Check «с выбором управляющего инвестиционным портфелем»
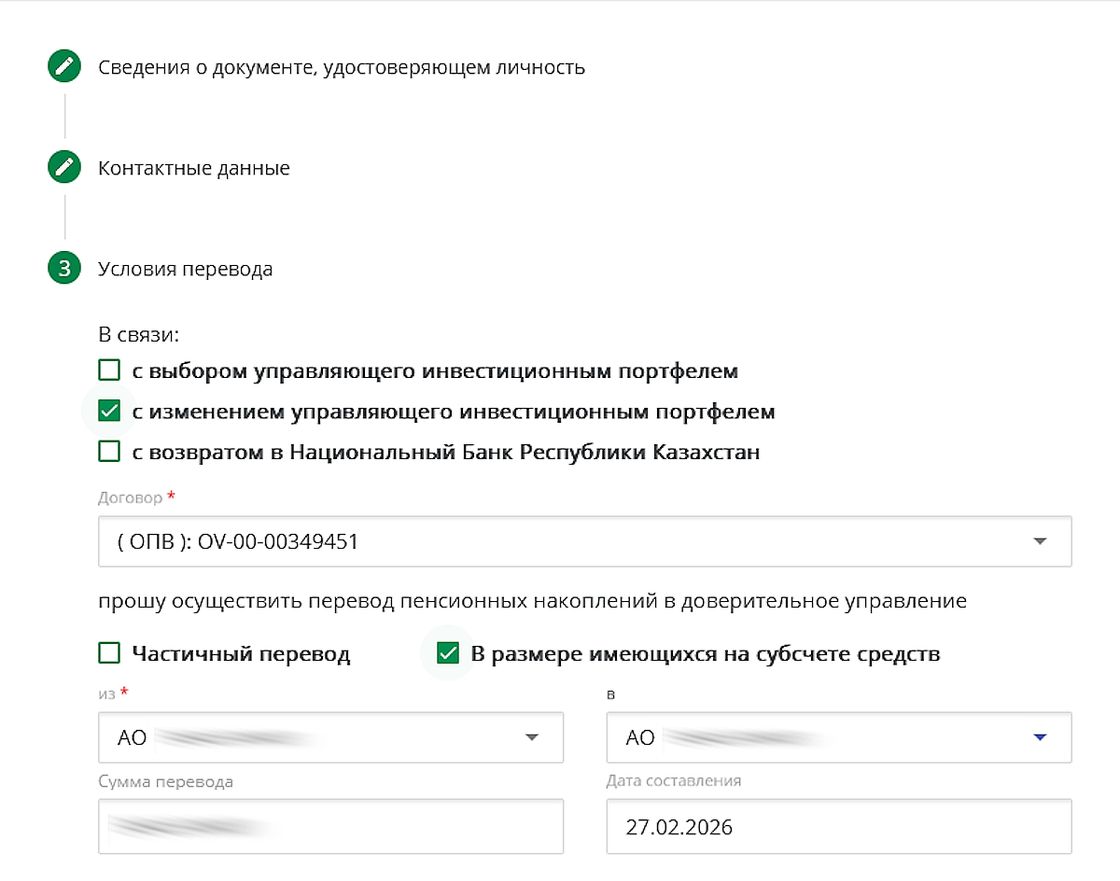Viewport: 1120px width, 881px height. (109, 371)
